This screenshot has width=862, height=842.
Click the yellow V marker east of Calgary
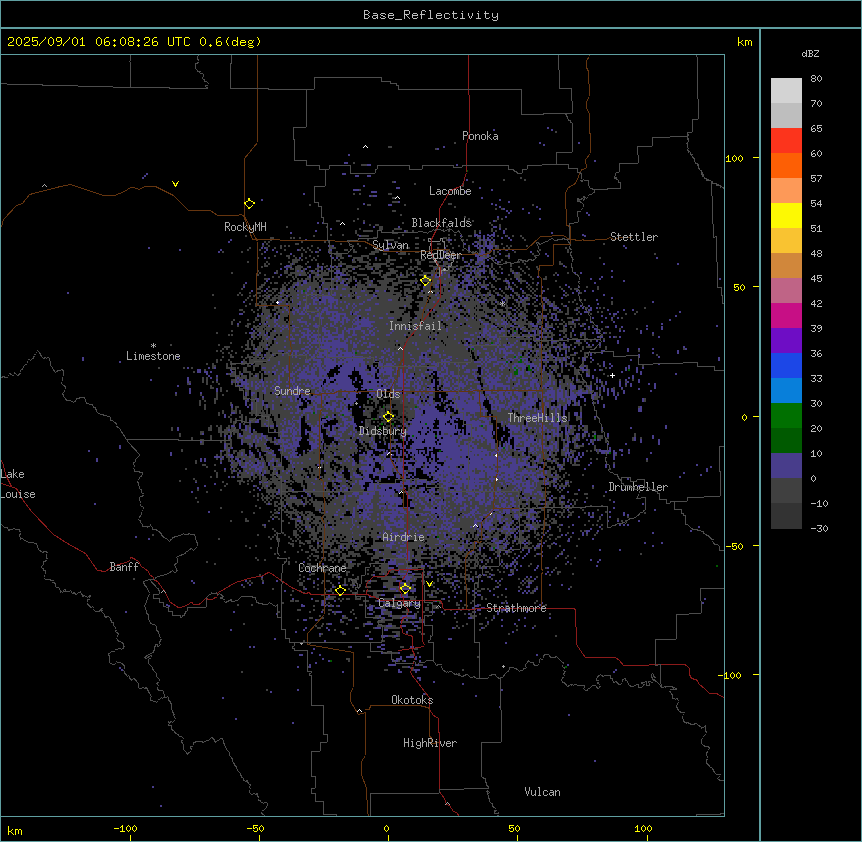point(429,584)
